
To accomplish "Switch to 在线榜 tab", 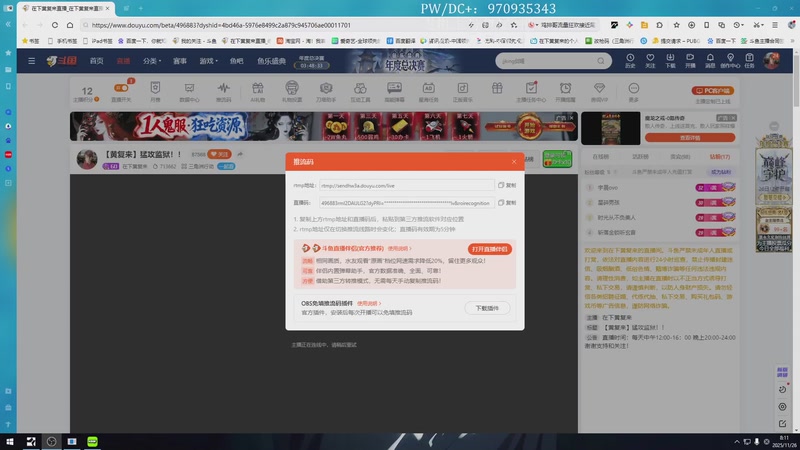I will (601, 157).
